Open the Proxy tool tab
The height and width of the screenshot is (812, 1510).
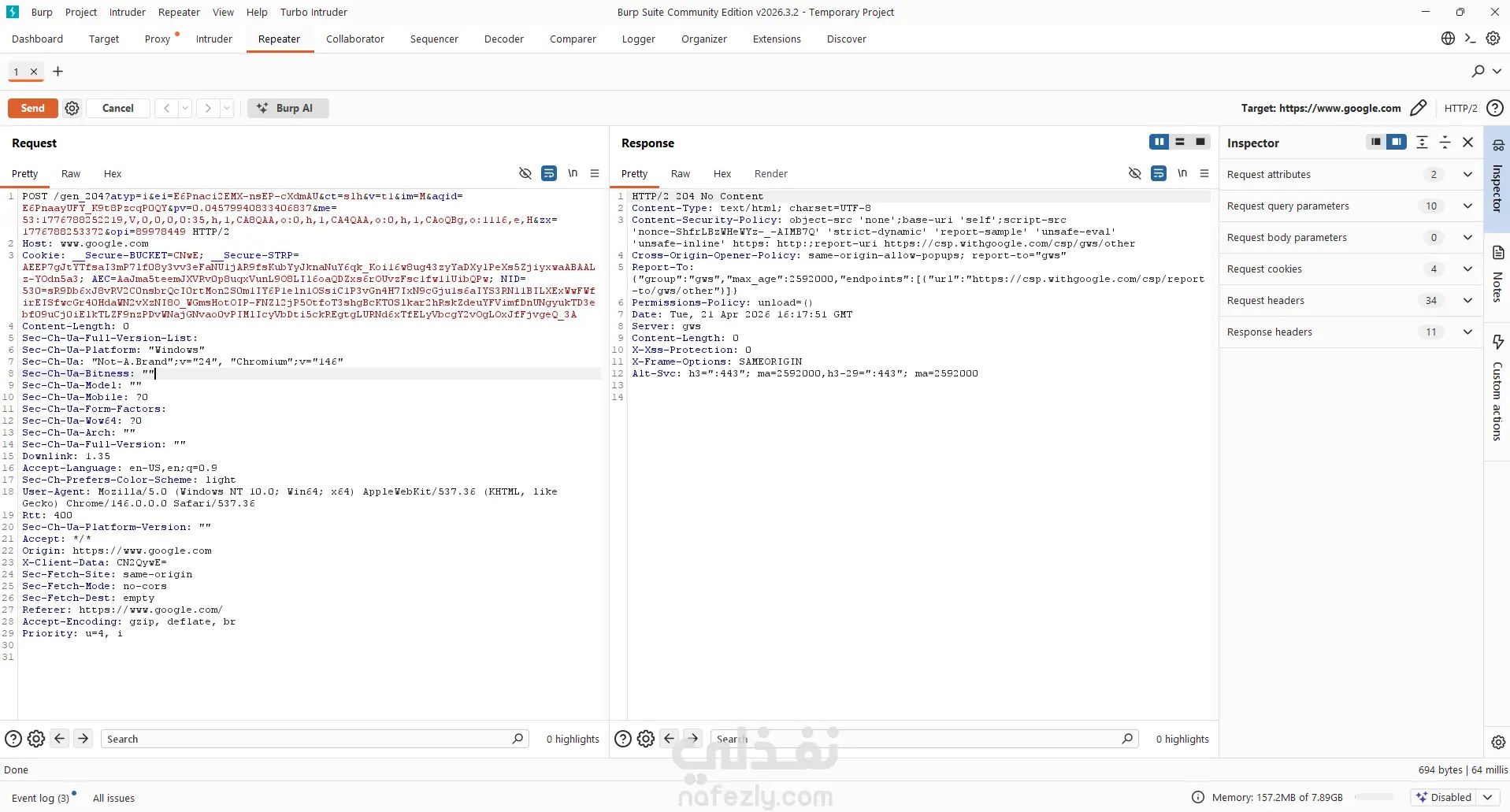158,39
